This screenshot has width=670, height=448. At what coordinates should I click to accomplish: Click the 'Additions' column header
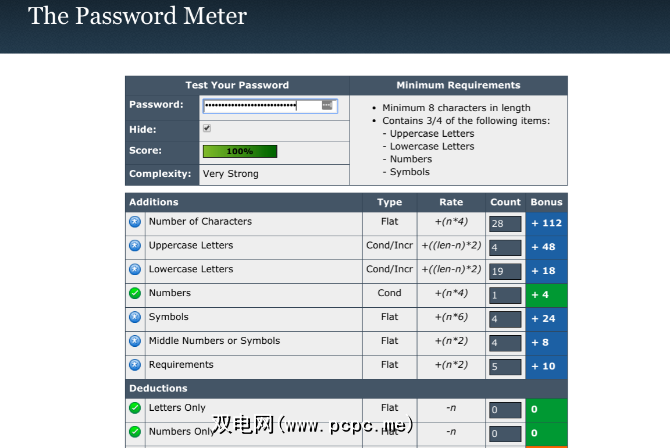[x=154, y=202]
